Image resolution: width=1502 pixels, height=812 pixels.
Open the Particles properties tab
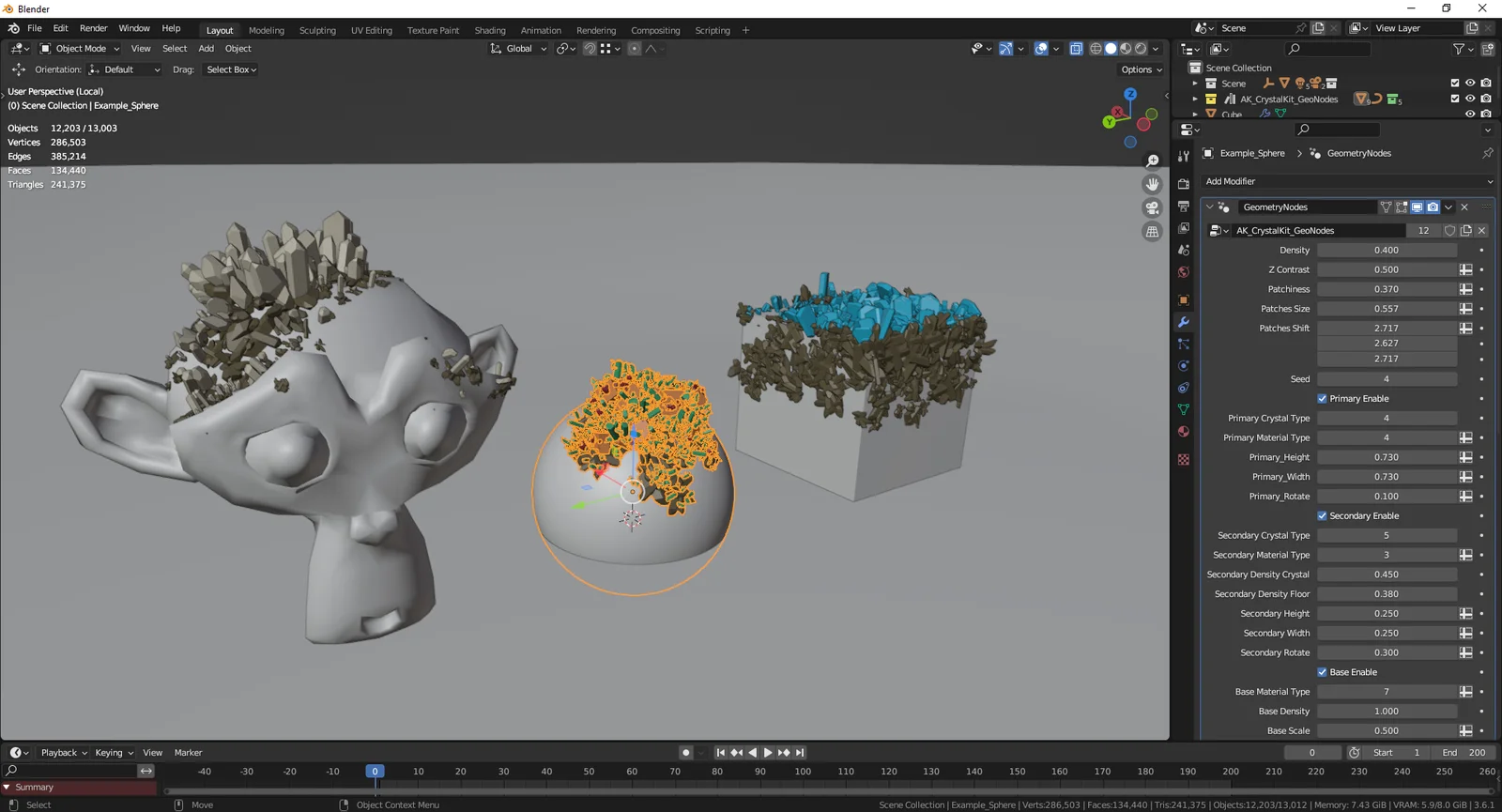coord(1184,345)
